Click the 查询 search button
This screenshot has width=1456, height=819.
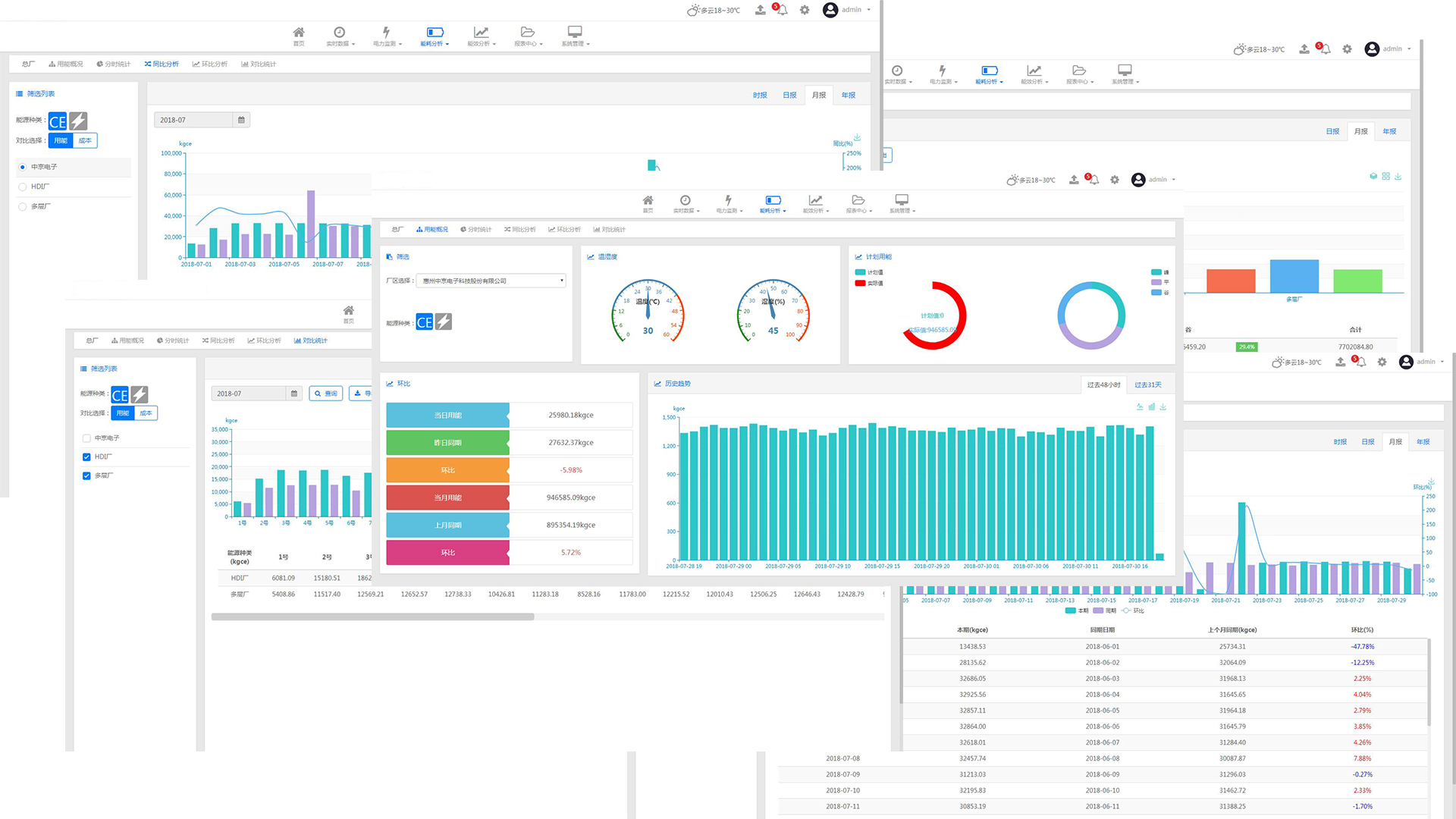(326, 394)
